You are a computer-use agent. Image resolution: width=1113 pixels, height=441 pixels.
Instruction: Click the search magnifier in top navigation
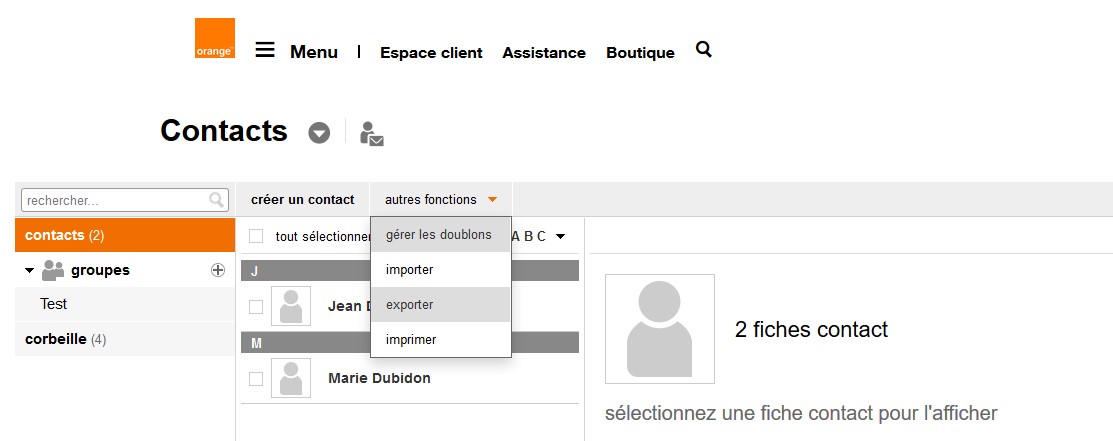tap(703, 49)
